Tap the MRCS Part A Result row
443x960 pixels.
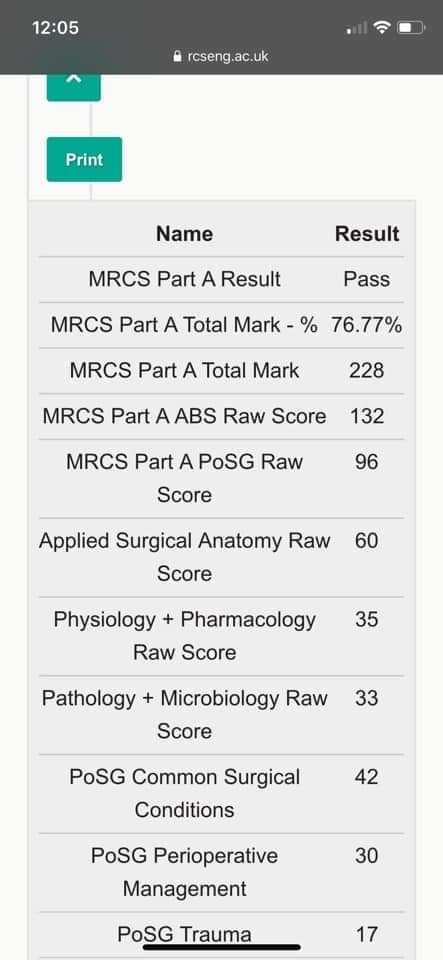point(222,279)
